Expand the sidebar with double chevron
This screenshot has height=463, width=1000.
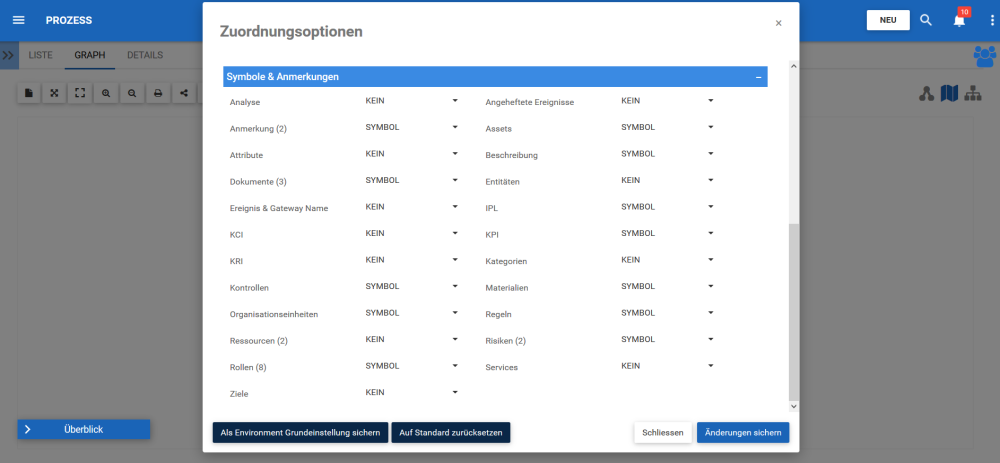(8, 55)
